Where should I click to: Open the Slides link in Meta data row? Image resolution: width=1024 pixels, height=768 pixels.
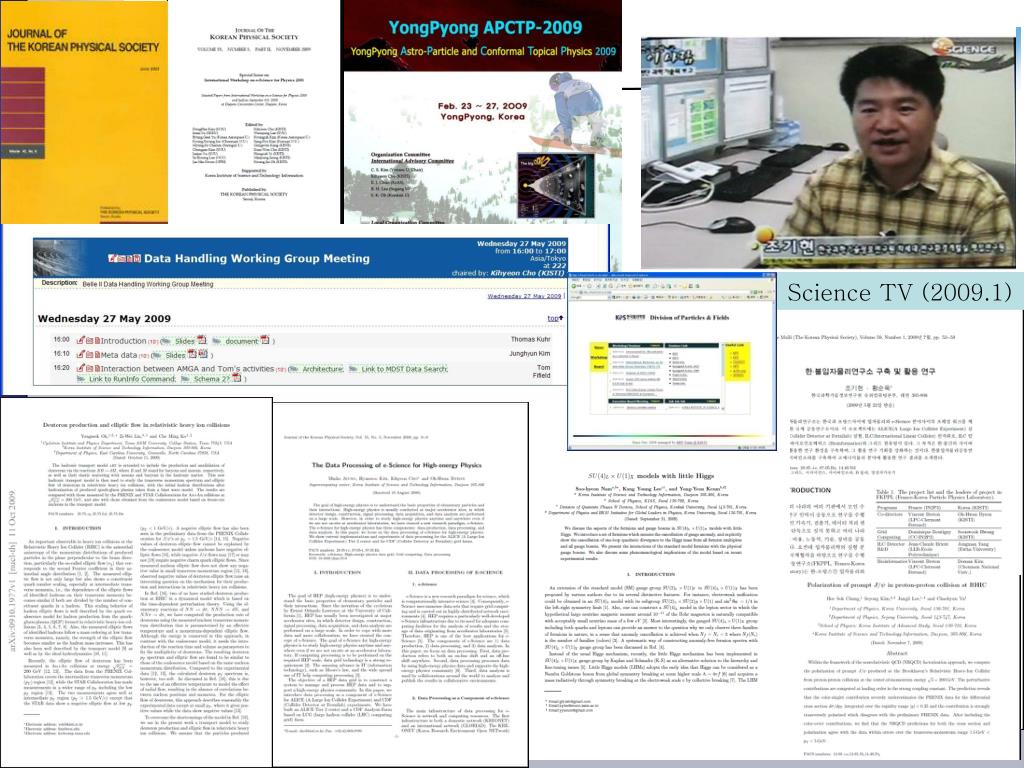(175, 355)
